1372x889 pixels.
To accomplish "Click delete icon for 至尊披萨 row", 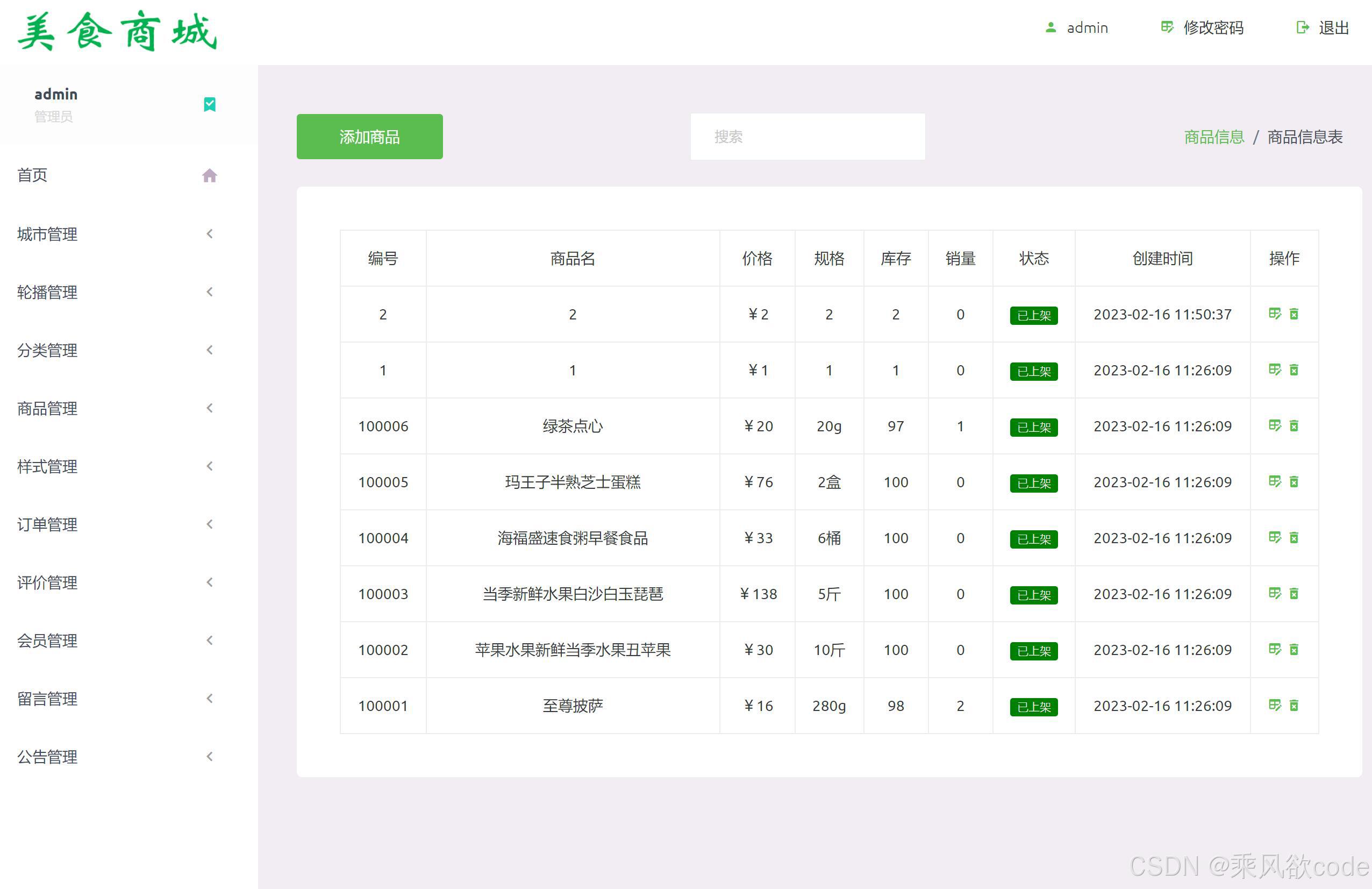I will [1294, 705].
